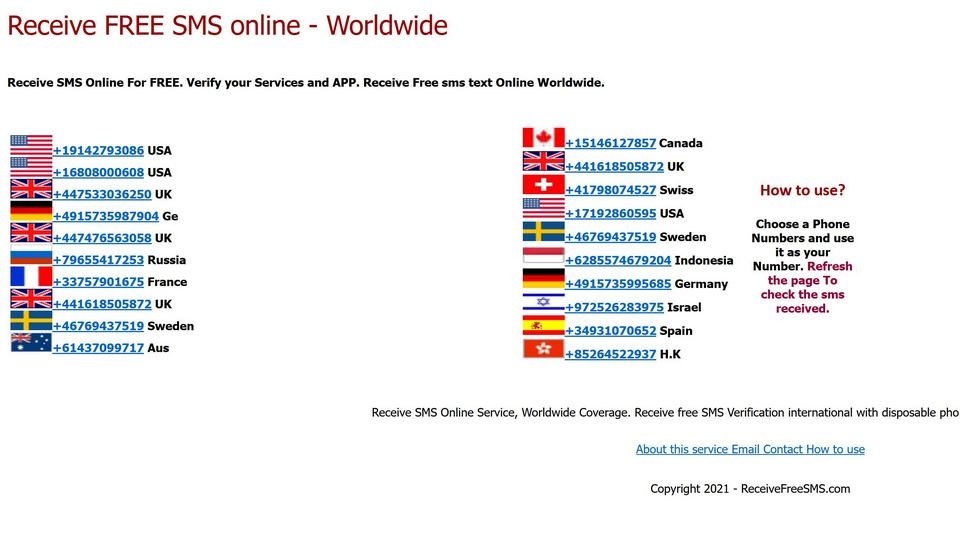Open Germany number +4915735995685
The height and width of the screenshot is (540, 960).
pyautogui.click(x=618, y=284)
